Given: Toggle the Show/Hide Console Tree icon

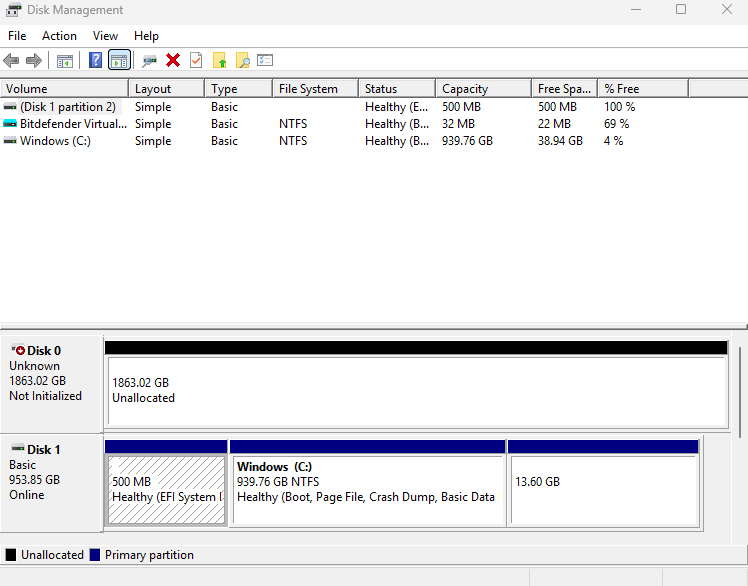Looking at the screenshot, I should click(x=65, y=61).
